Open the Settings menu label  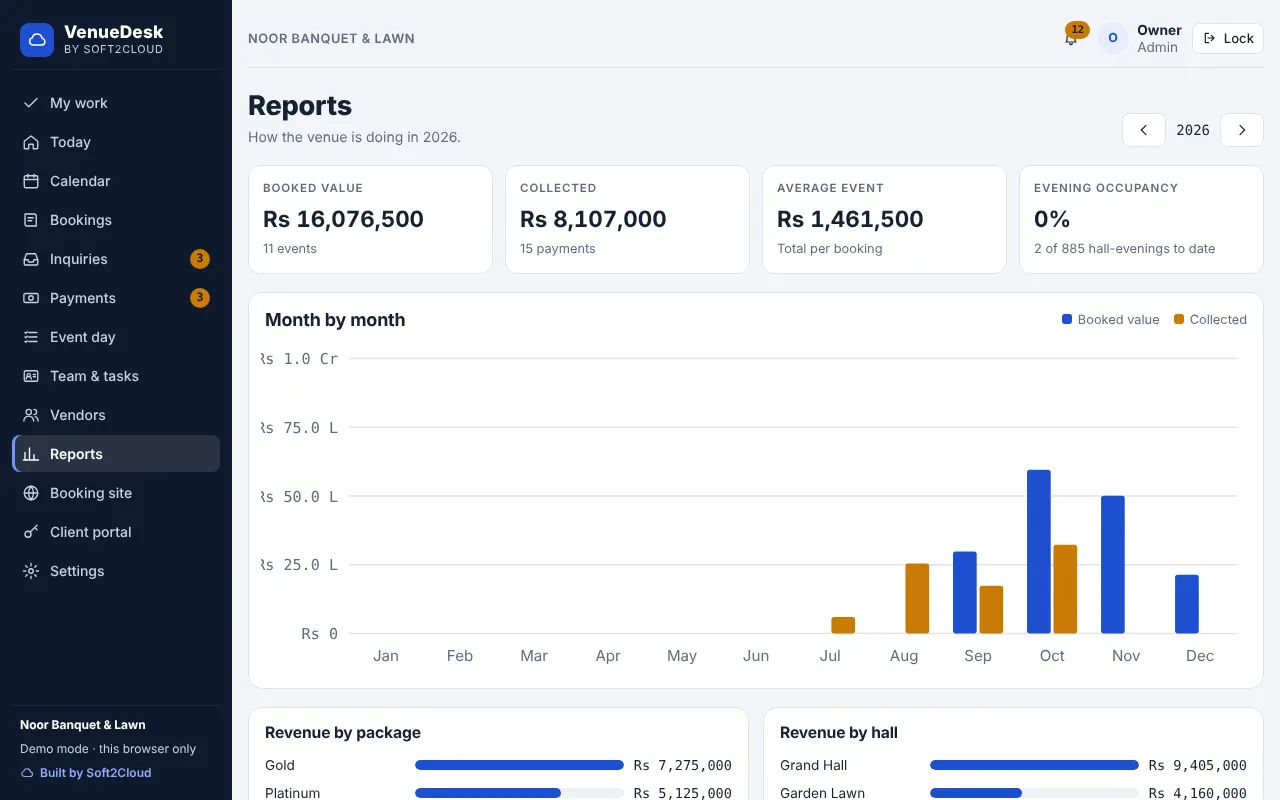(77, 571)
